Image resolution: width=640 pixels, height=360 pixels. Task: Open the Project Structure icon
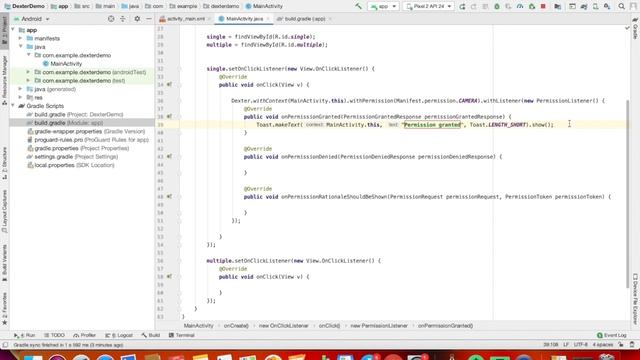click(558, 7)
